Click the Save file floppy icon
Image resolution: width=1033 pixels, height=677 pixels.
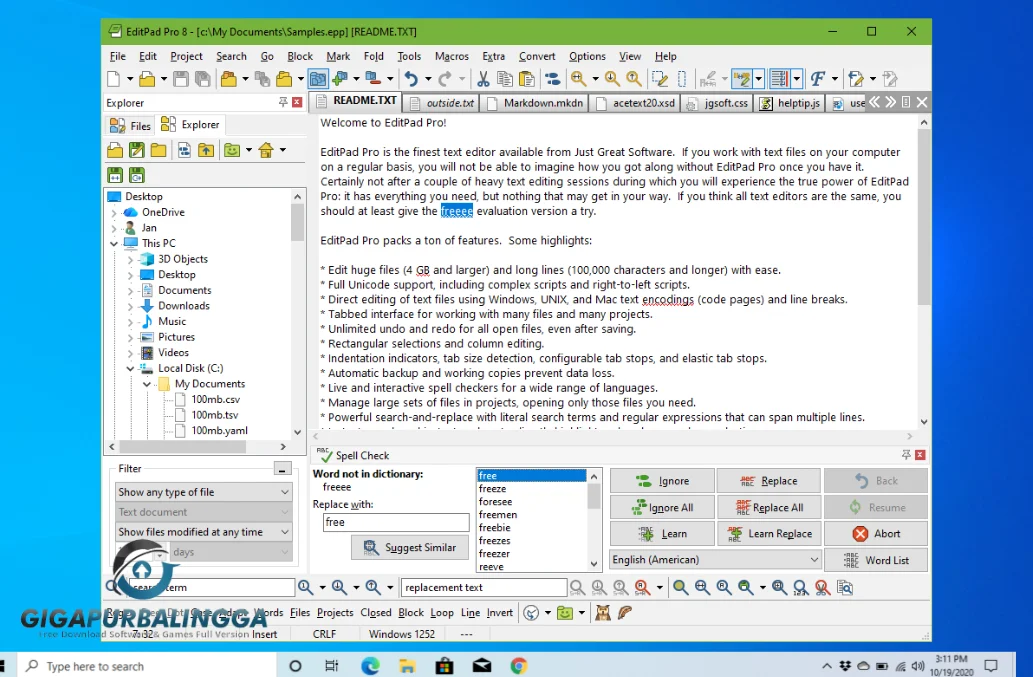click(x=181, y=80)
